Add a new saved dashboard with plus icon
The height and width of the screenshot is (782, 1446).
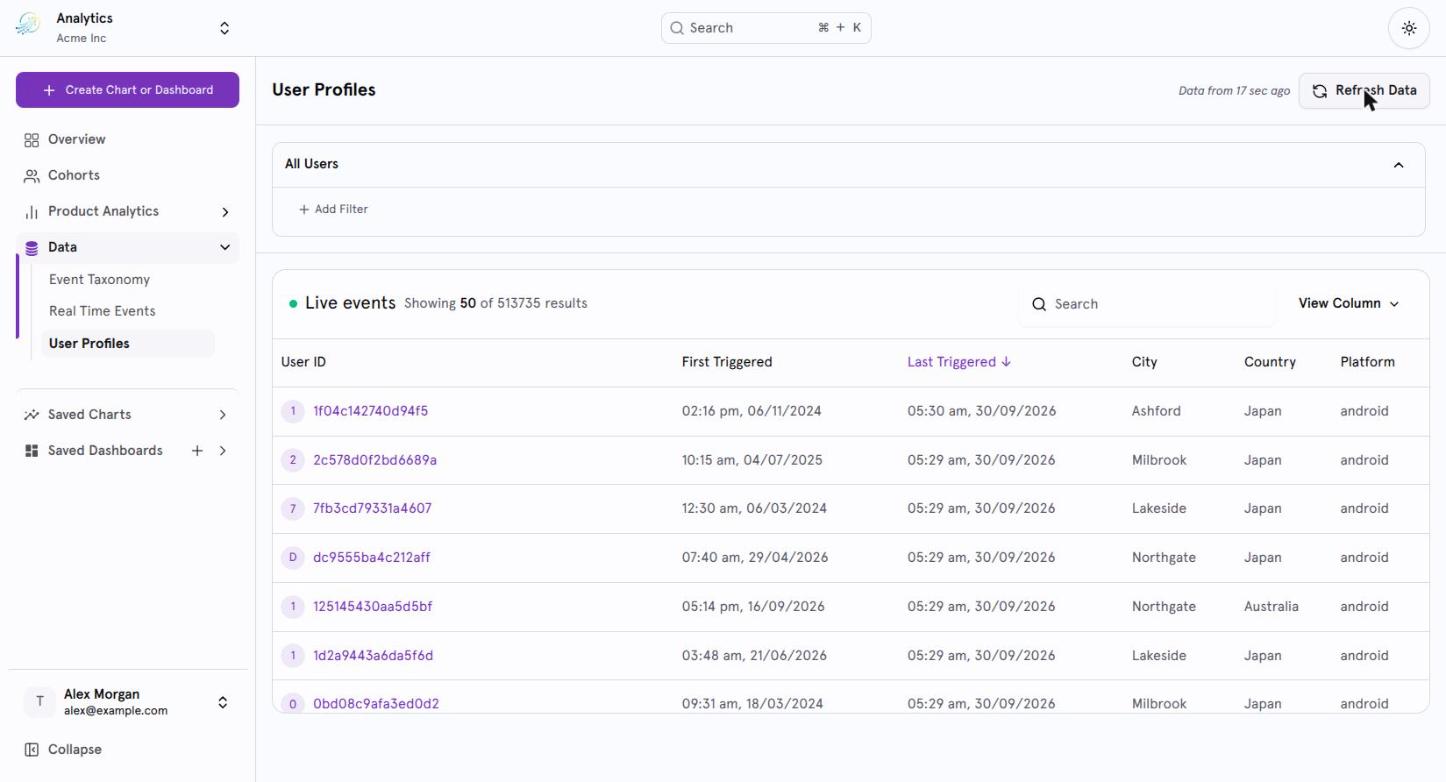coord(197,451)
